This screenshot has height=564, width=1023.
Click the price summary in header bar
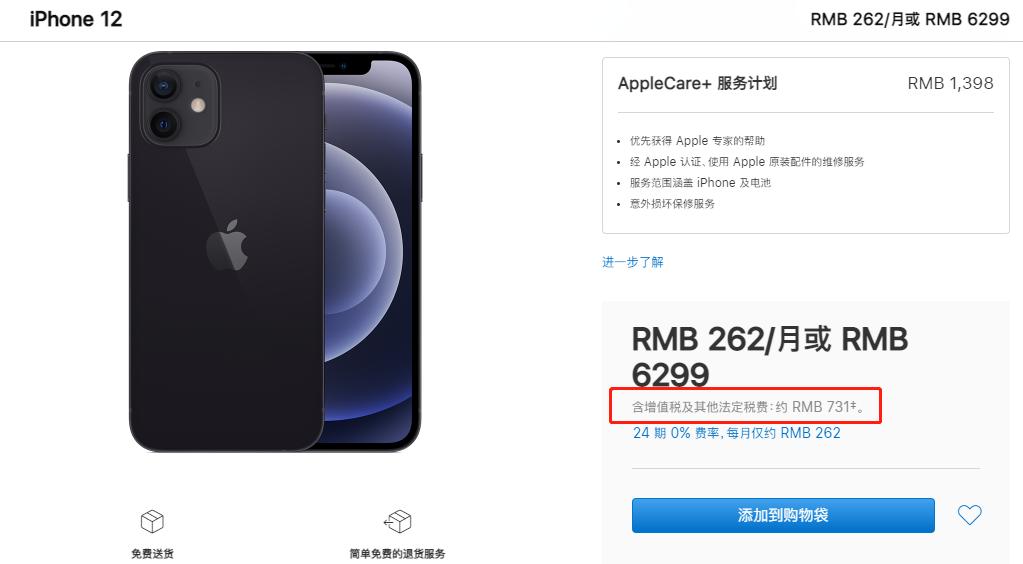pyautogui.click(x=909, y=20)
